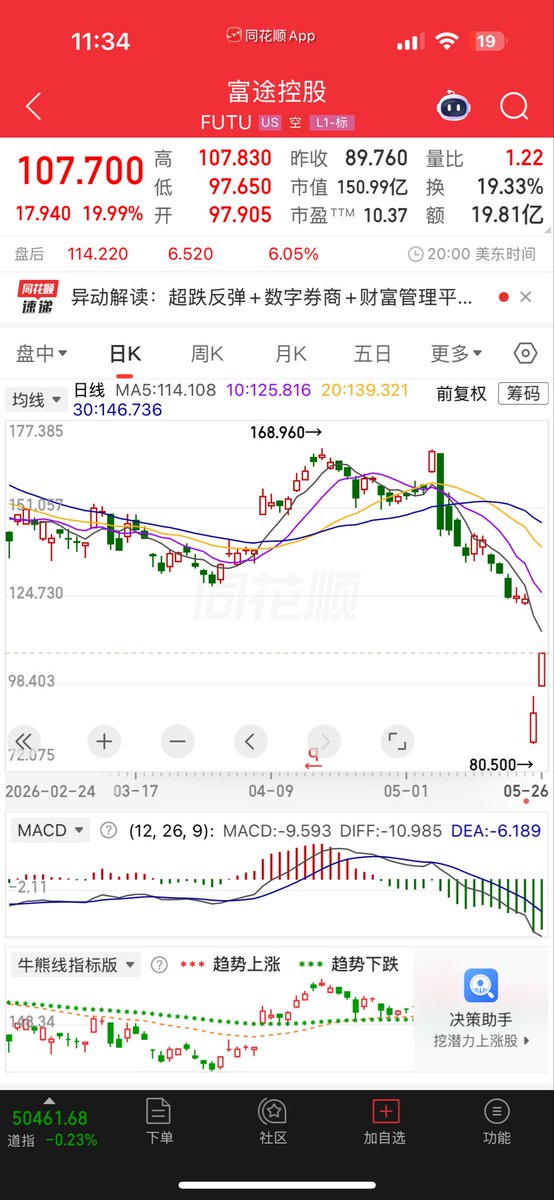
Task: Expand the index bar arrow above 道指
Action: tap(49, 1099)
